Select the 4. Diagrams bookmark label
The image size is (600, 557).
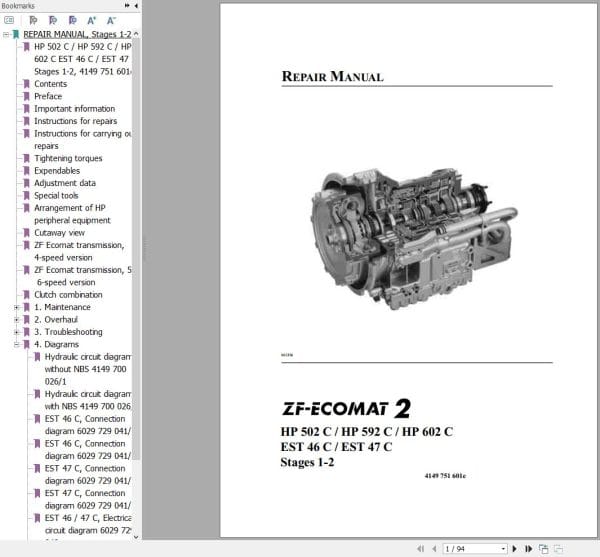[56, 344]
